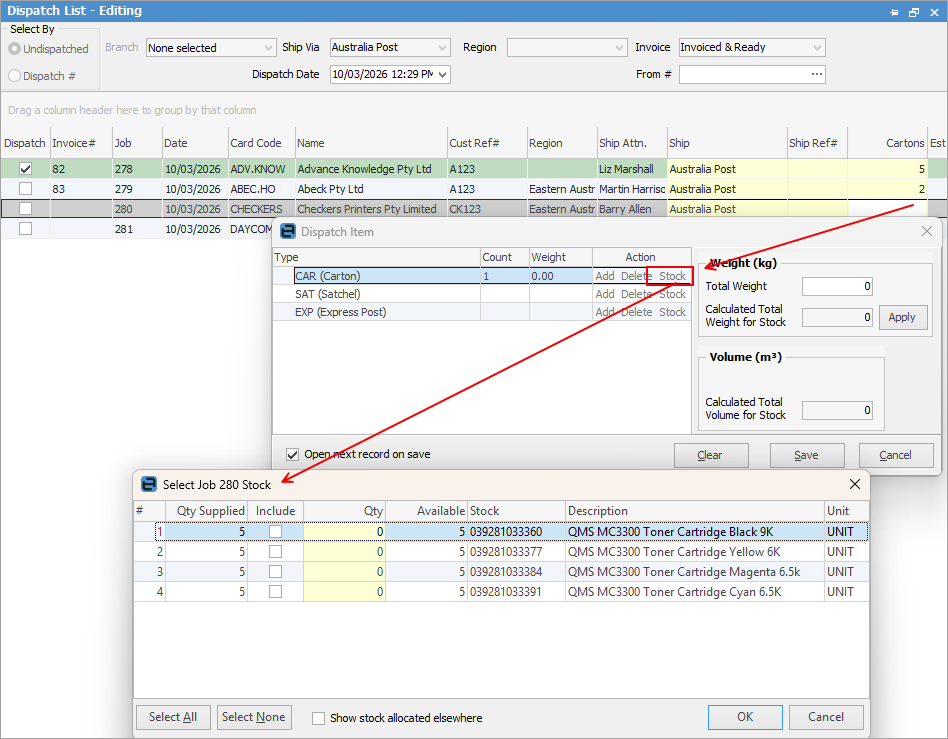948x739 pixels.
Task: Open the Invoice status dropdown
Action: 817,47
